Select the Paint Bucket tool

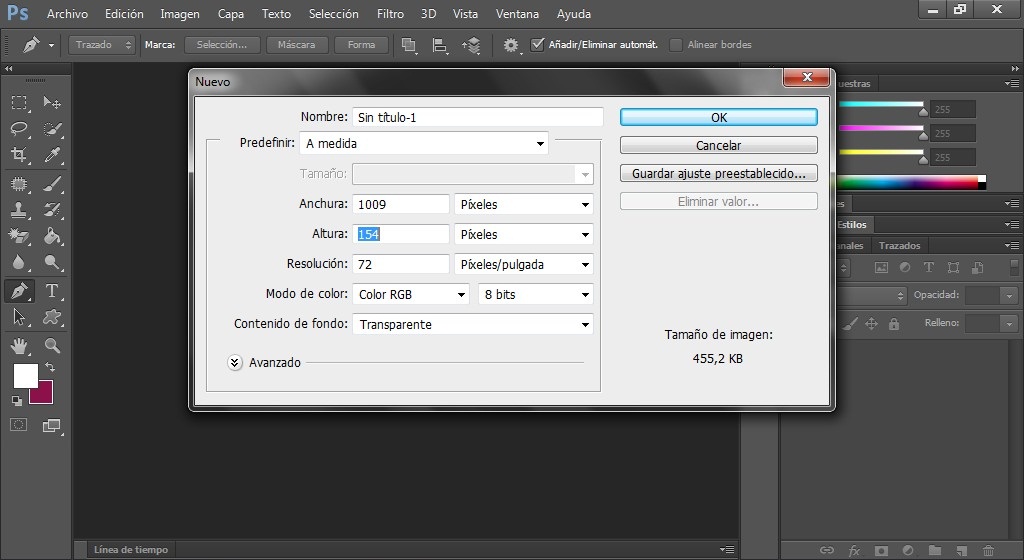[x=52, y=236]
